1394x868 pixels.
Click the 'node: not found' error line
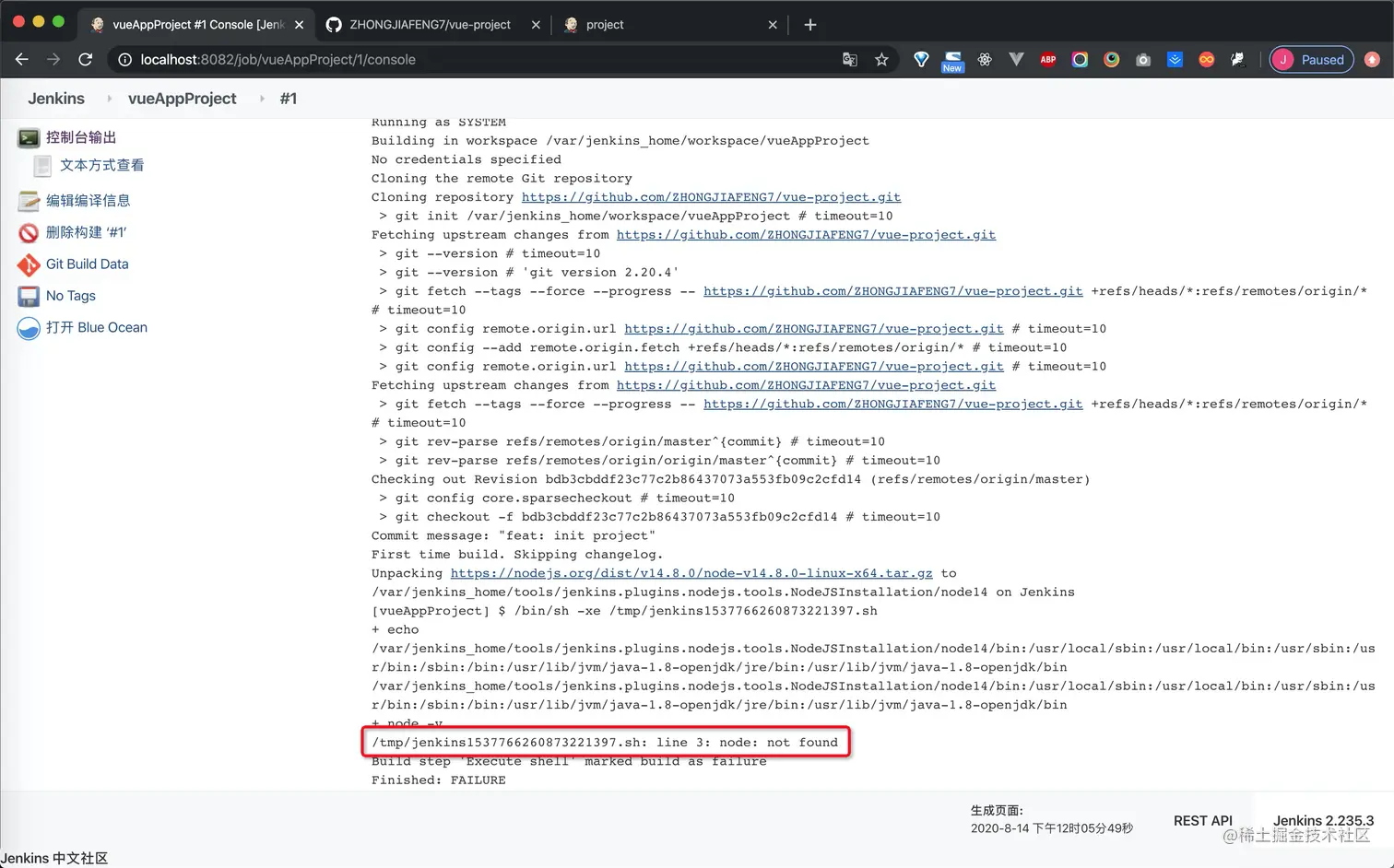point(605,743)
